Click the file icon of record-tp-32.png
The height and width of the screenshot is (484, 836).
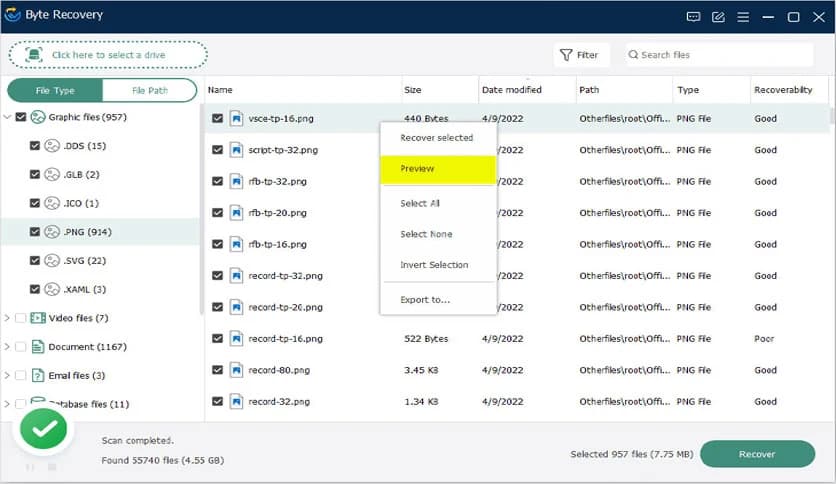(236, 276)
